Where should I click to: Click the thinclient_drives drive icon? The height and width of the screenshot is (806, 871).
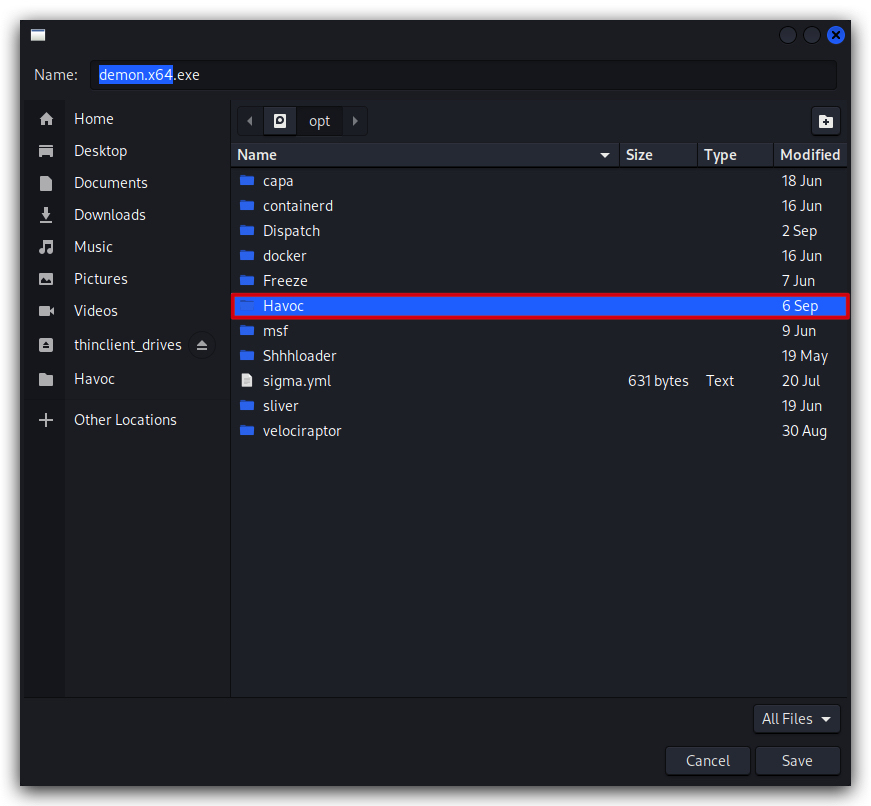coord(46,345)
